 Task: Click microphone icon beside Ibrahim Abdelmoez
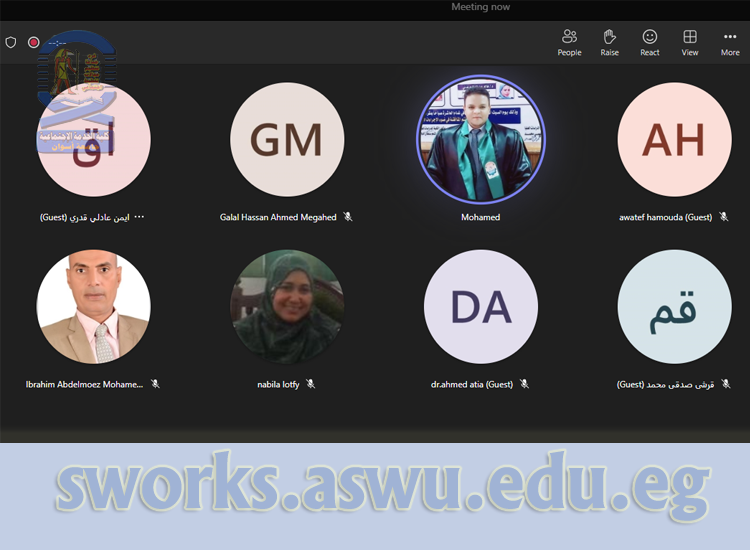pos(155,384)
